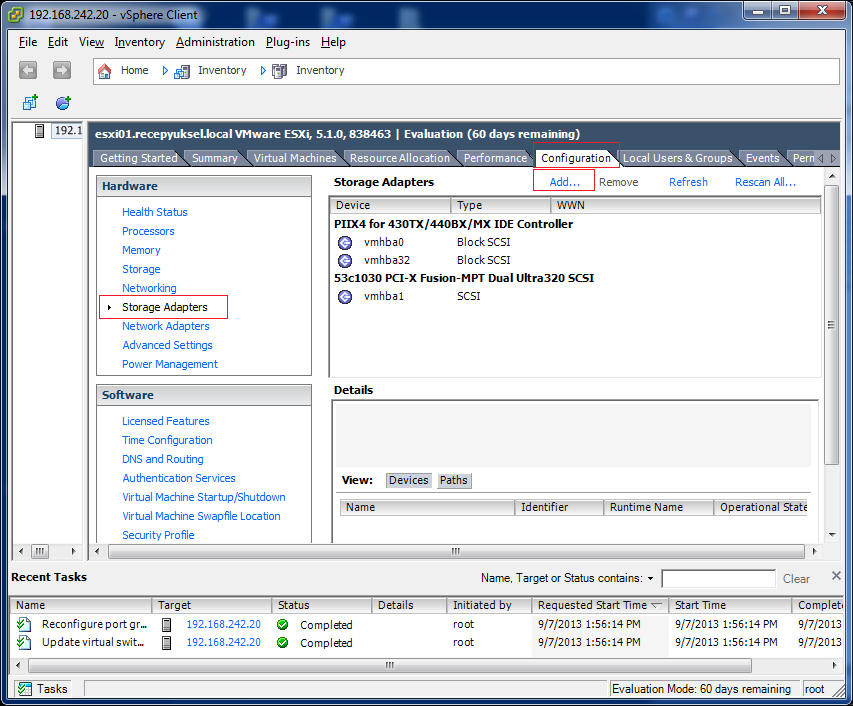Click the second Inventory breadcrumb icon
Image resolution: width=853 pixels, height=706 pixels.
(x=280, y=71)
